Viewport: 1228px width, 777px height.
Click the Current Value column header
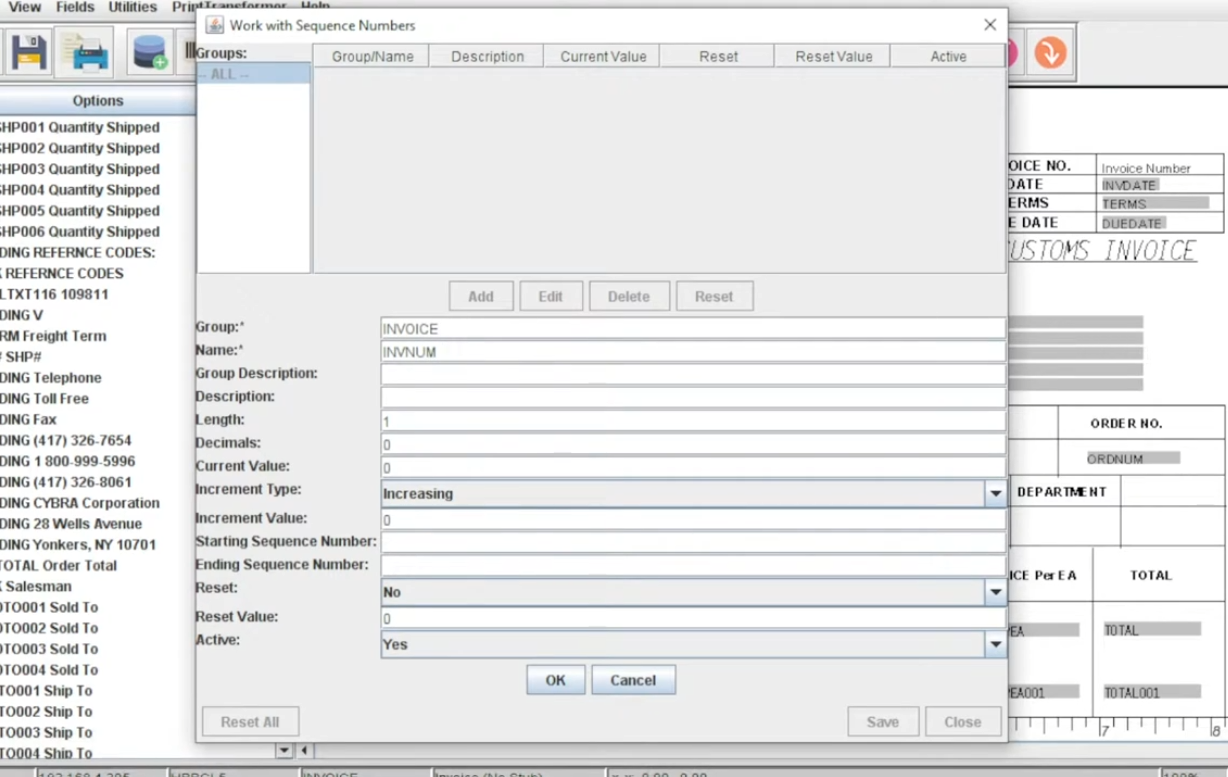point(603,56)
